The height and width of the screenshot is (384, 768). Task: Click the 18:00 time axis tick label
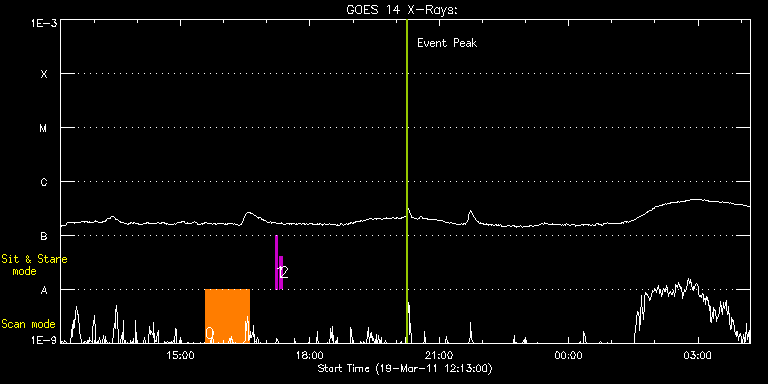pyautogui.click(x=311, y=354)
